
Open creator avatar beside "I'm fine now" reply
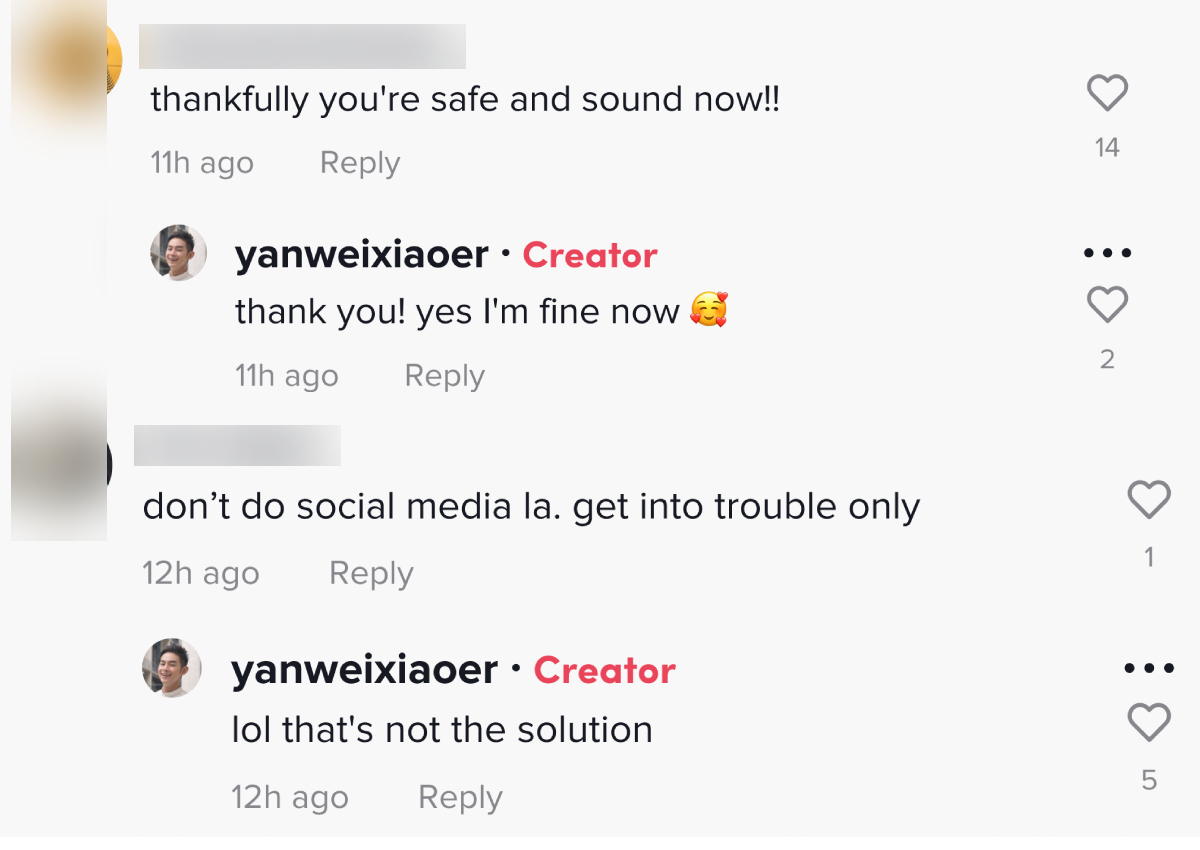point(178,253)
